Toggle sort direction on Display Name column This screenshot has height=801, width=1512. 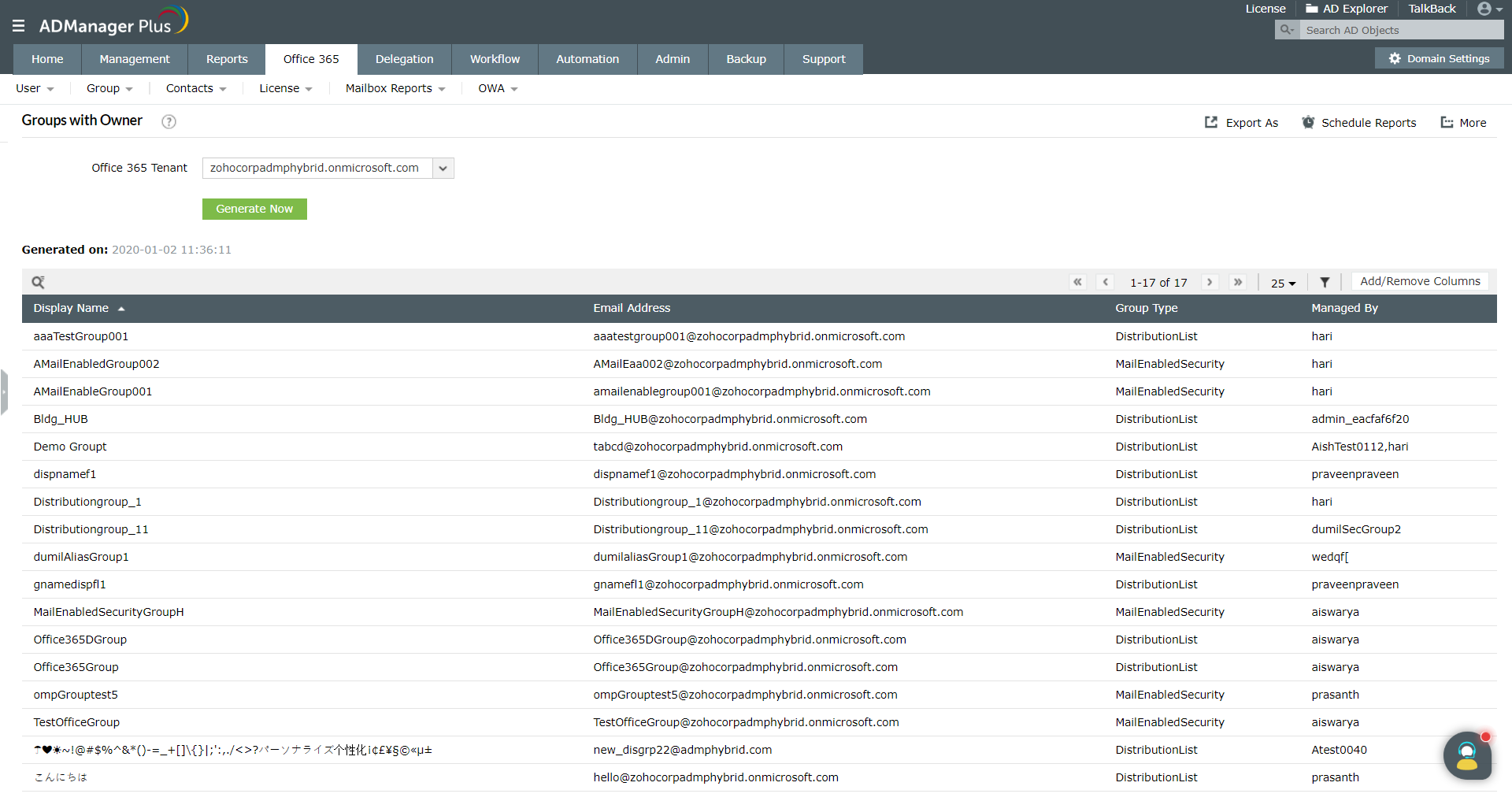click(x=122, y=308)
